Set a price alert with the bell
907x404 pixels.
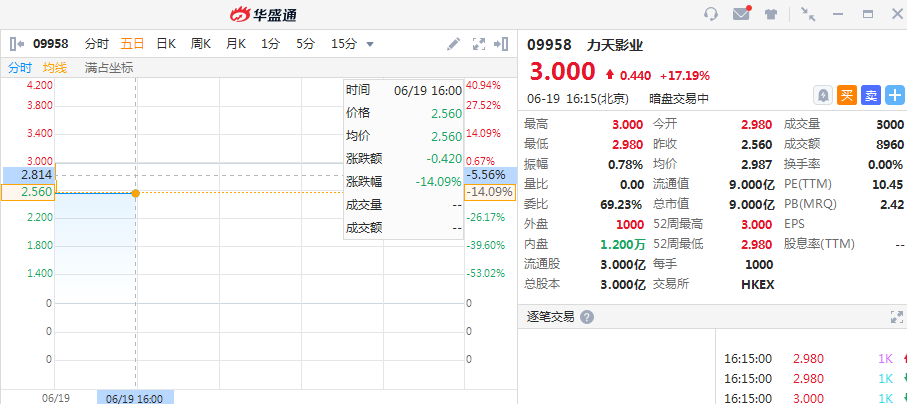coord(823,95)
